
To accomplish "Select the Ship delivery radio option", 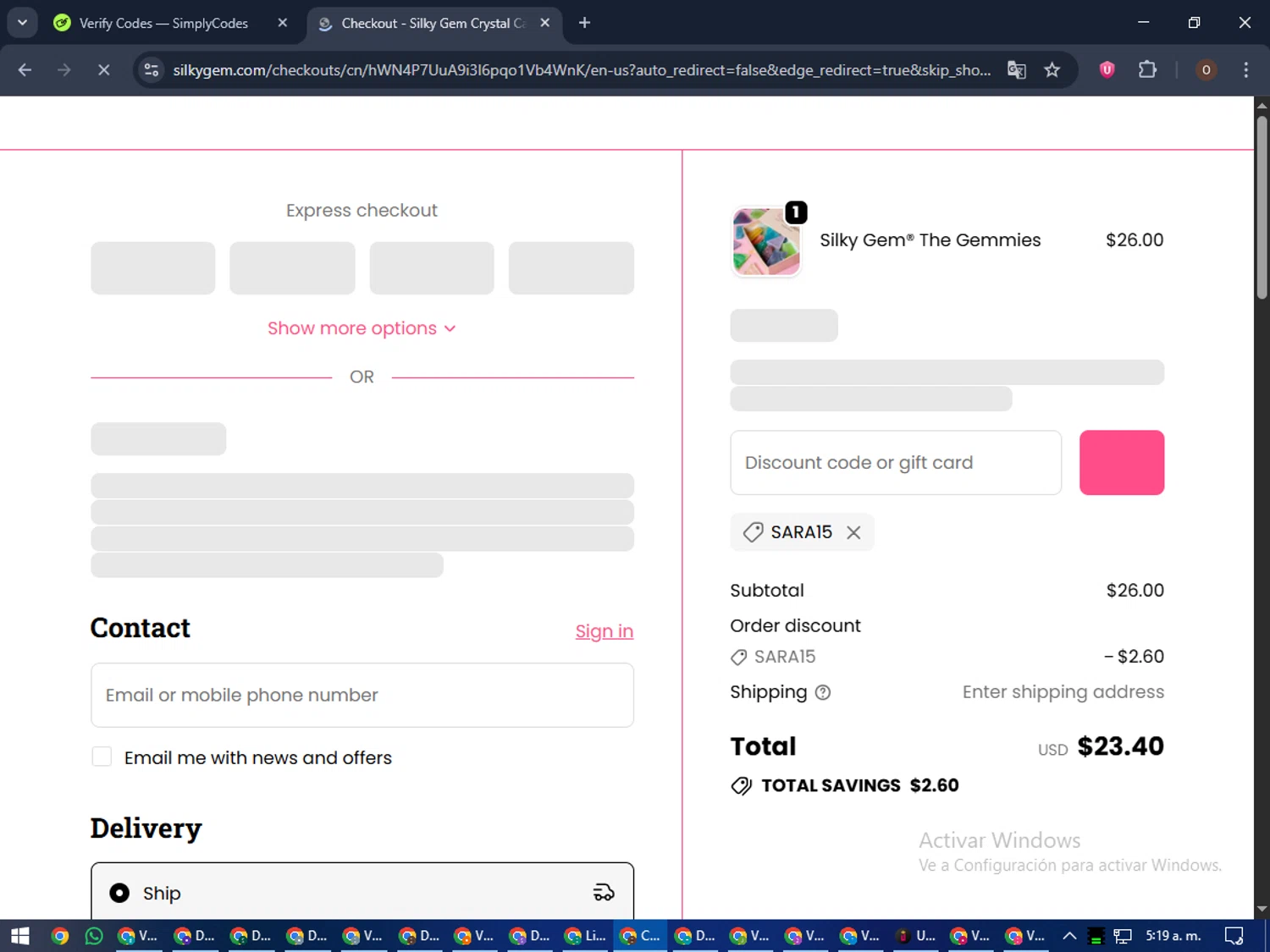I will pyautogui.click(x=119, y=893).
